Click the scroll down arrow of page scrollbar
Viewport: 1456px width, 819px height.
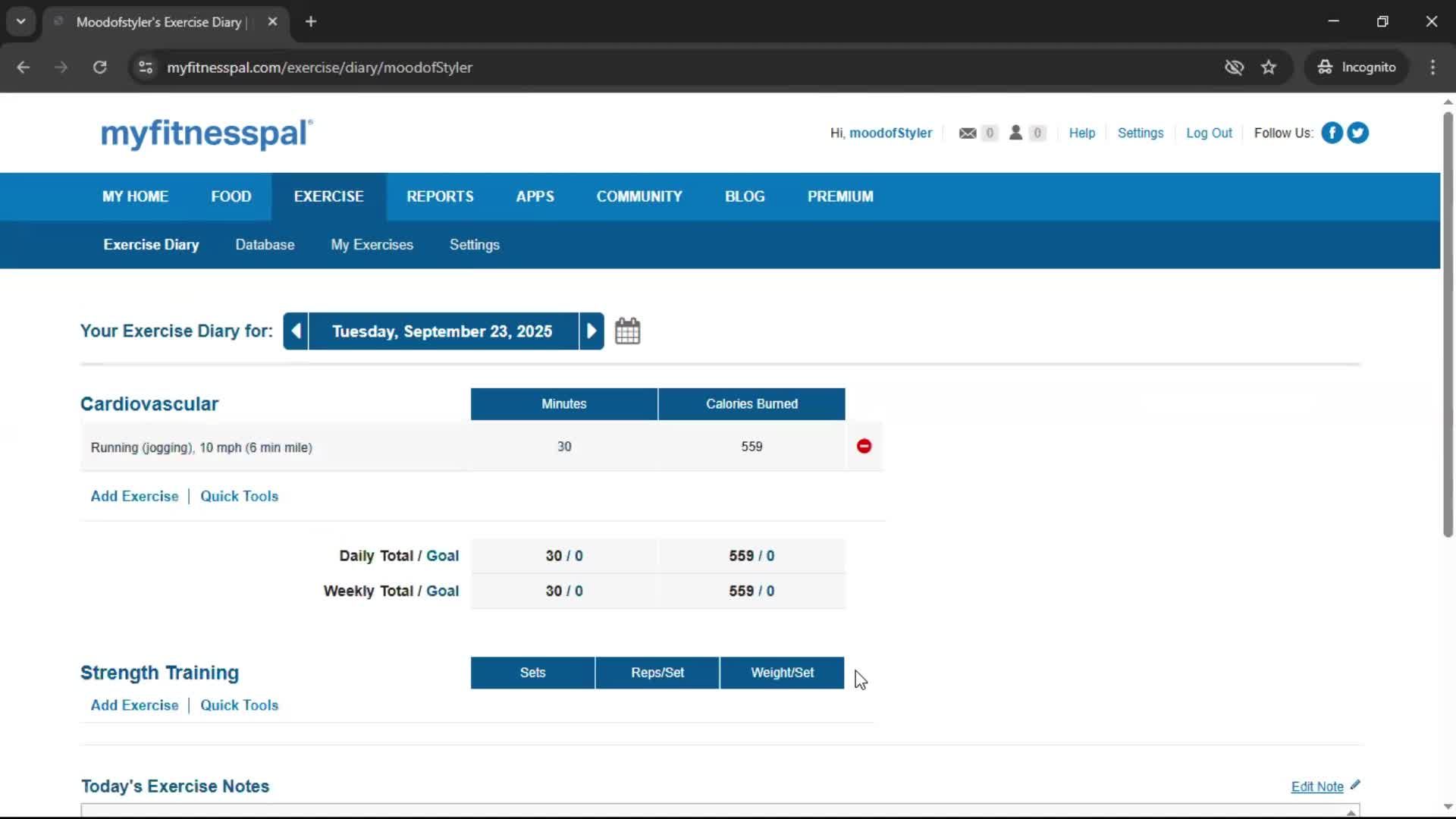coord(1448,807)
